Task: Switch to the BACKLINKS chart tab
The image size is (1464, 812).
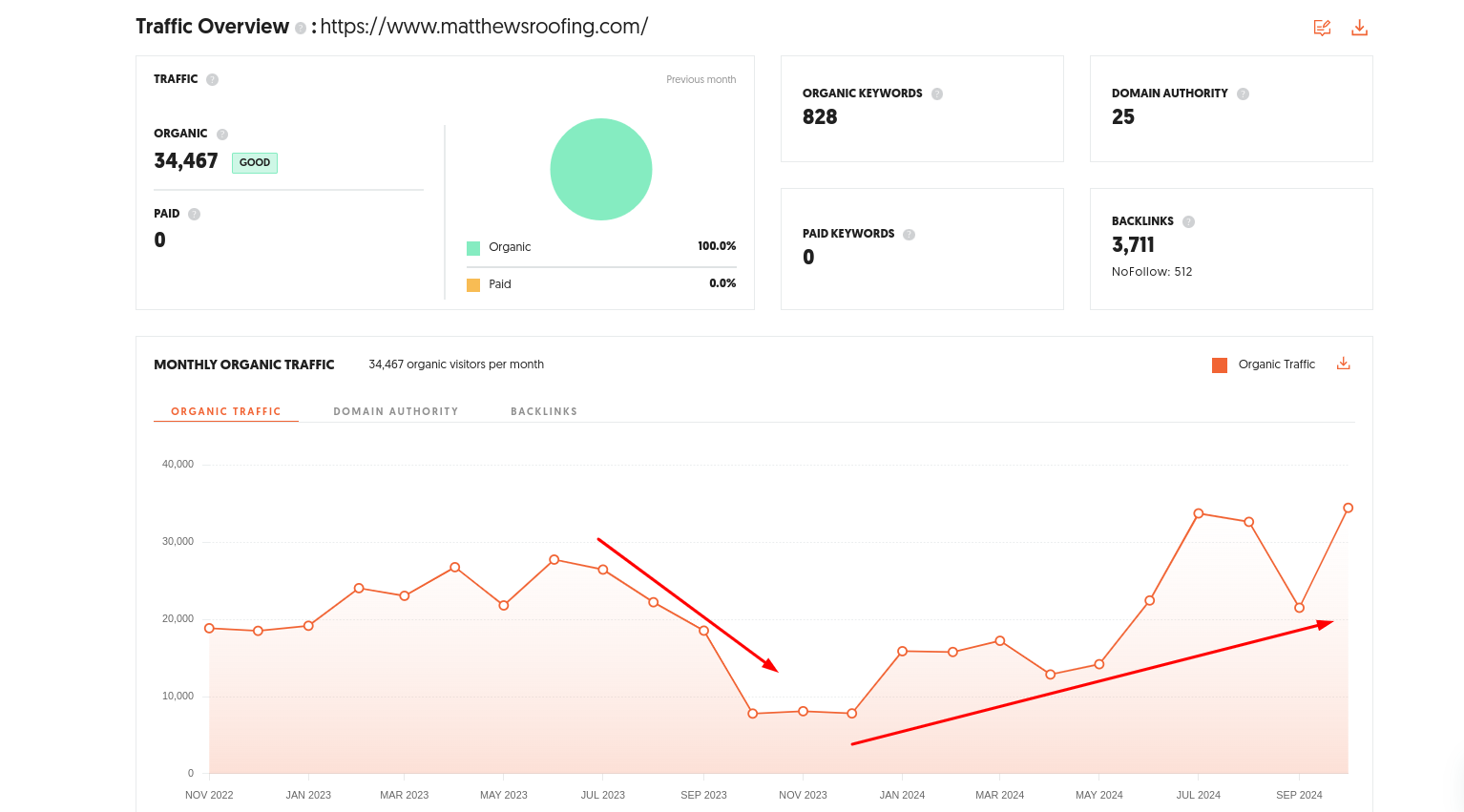Action: point(544,411)
